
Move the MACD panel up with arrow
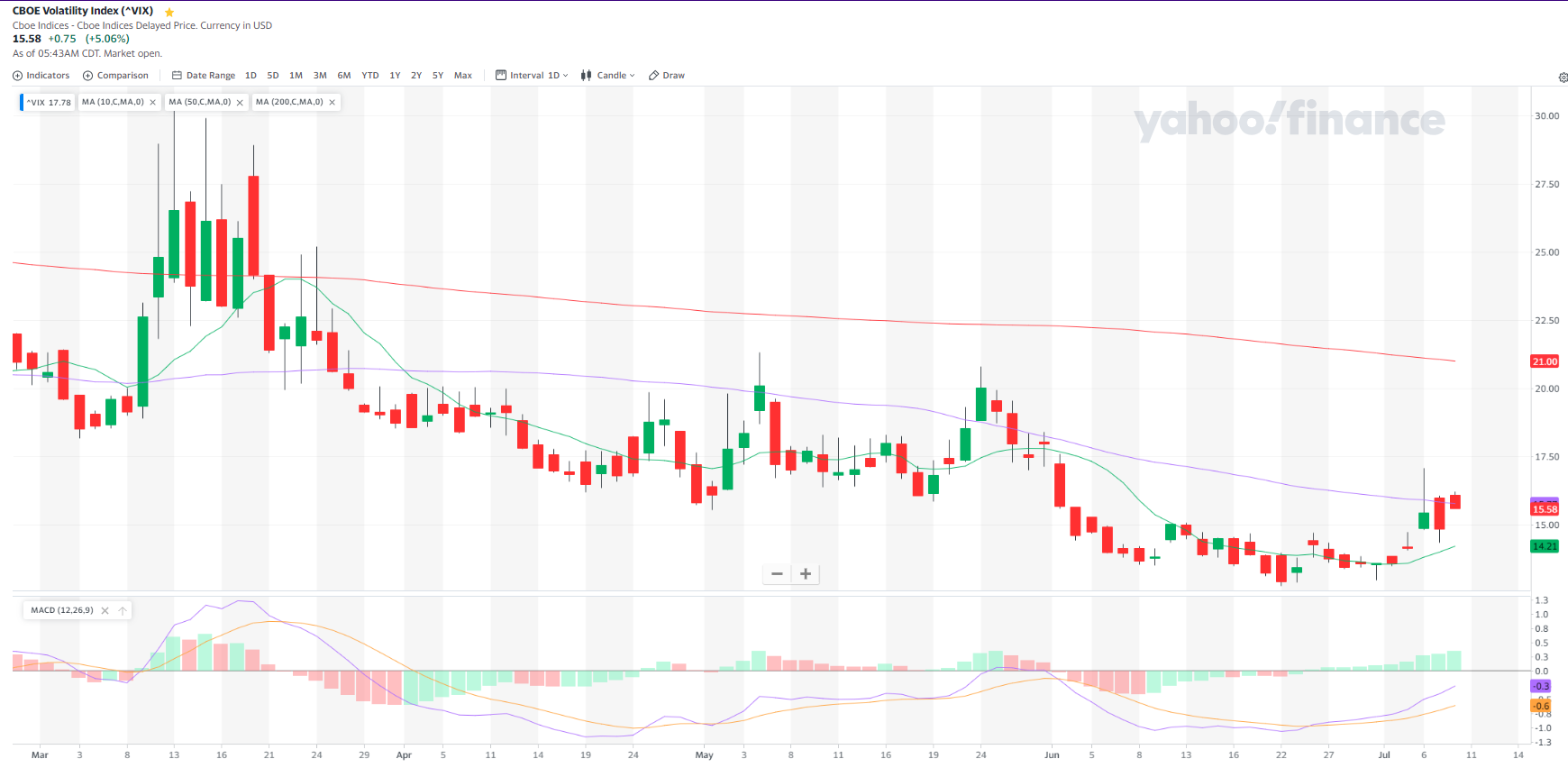click(123, 611)
